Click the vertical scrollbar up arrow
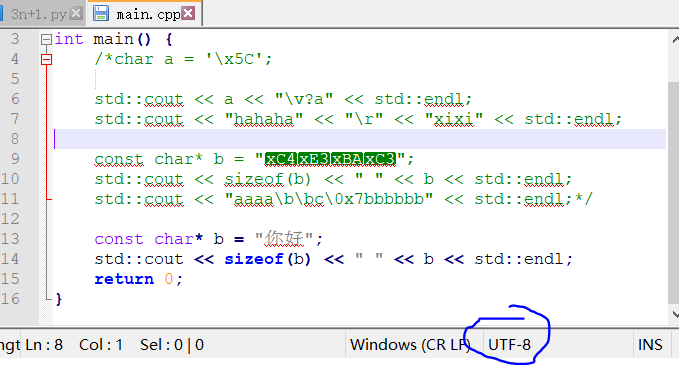679x365 pixels. click(x=675, y=40)
